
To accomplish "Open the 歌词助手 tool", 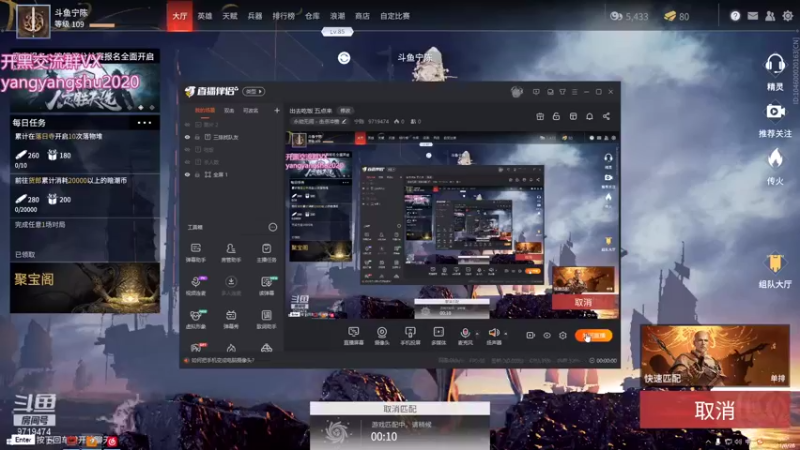I will coord(266,319).
